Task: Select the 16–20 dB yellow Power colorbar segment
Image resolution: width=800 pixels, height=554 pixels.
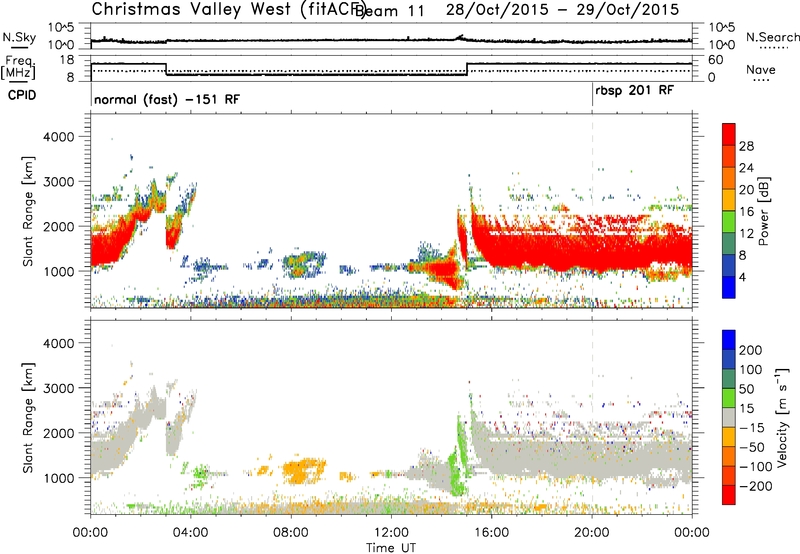Action: pyautogui.click(x=729, y=200)
